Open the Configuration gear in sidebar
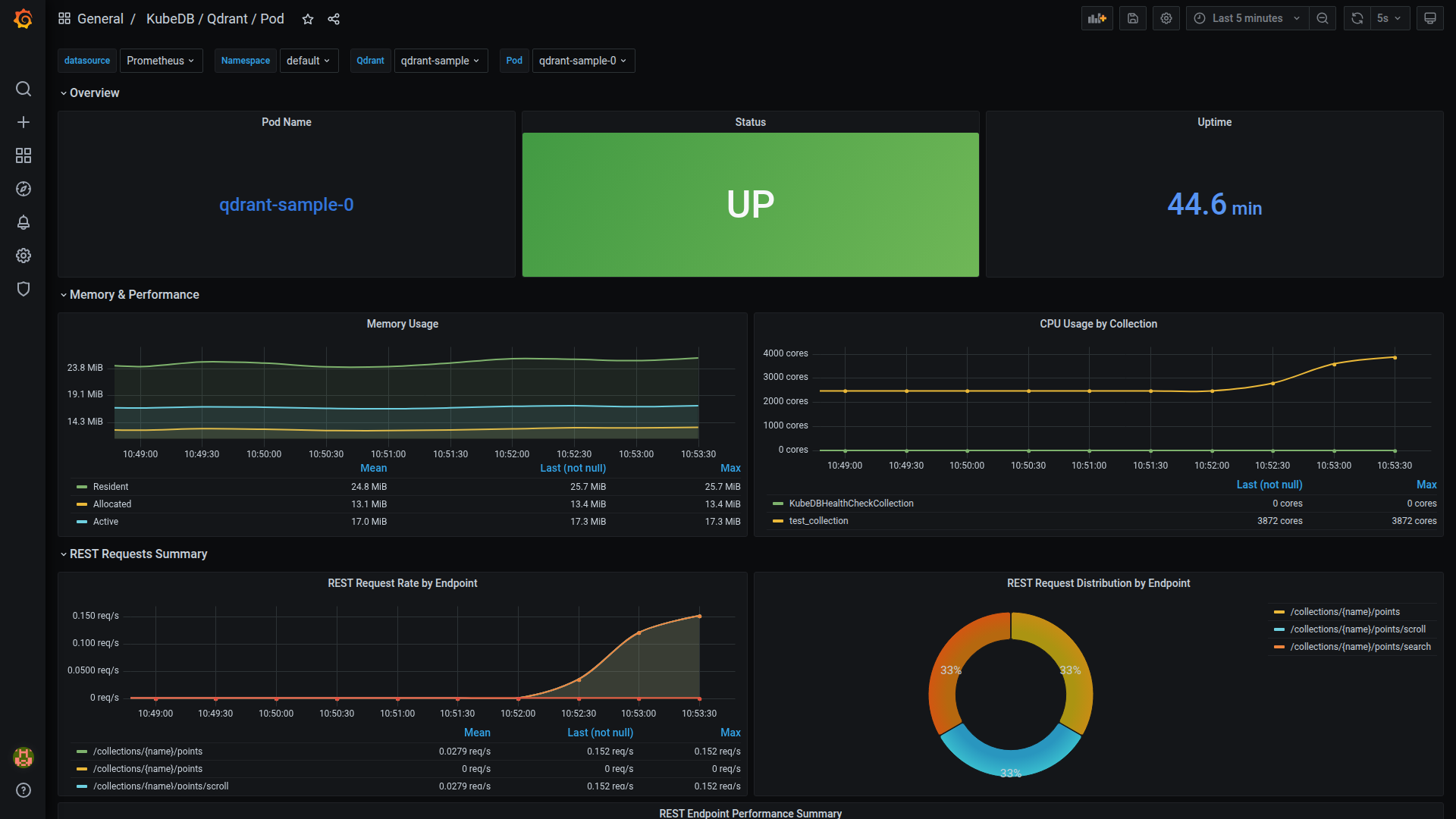Image resolution: width=1456 pixels, height=819 pixels. coord(24,256)
